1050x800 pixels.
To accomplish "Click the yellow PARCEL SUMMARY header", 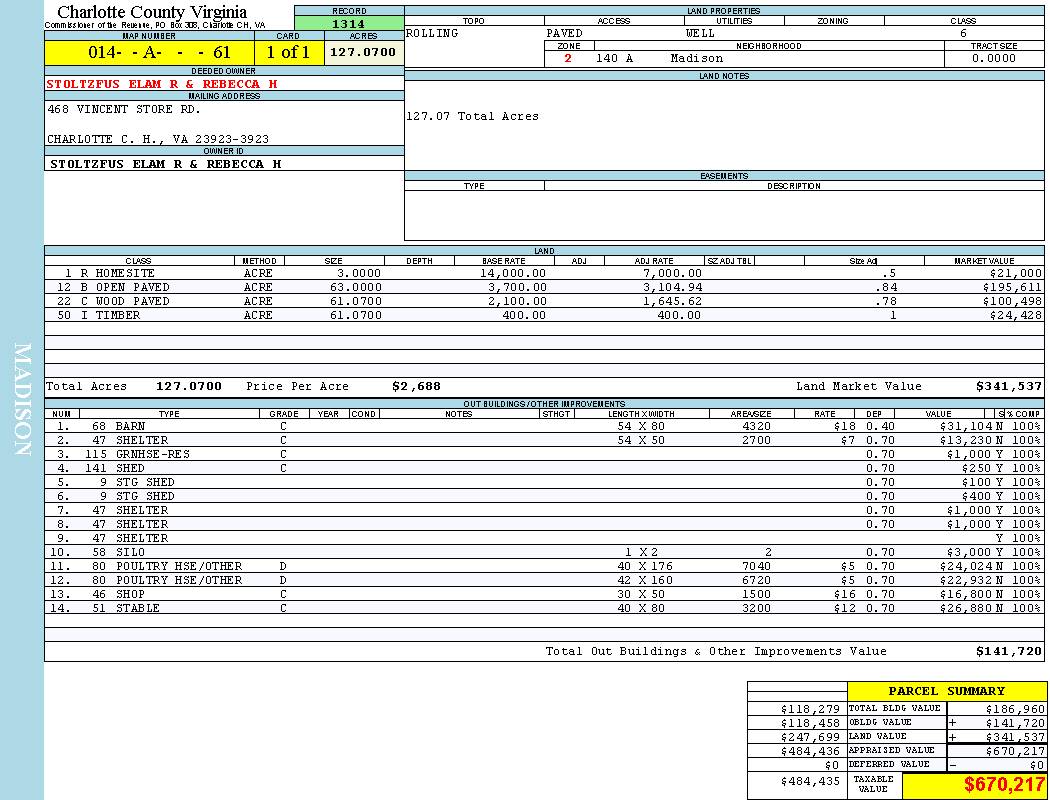I will point(946,691).
